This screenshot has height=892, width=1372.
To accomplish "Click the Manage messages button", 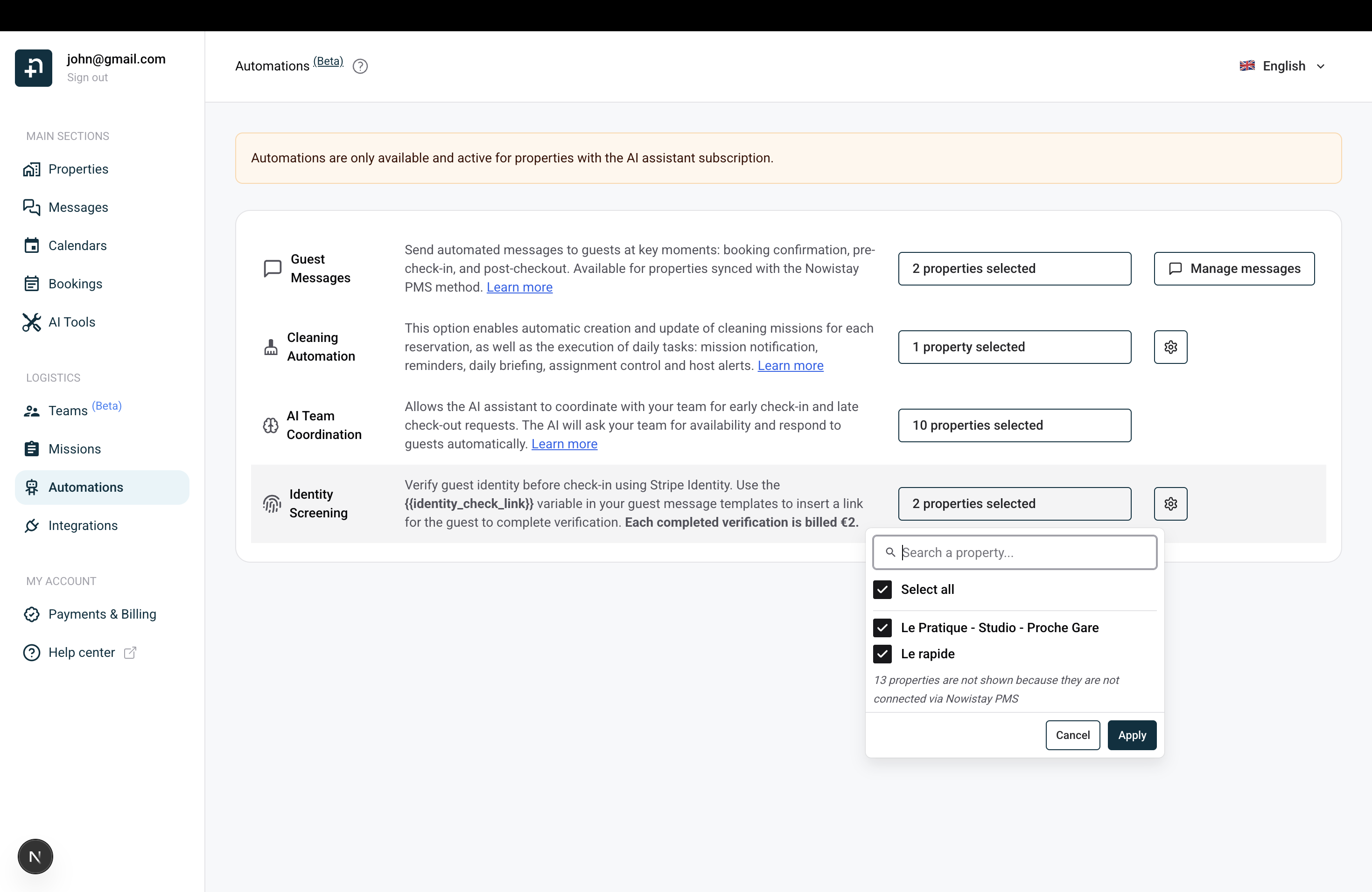I will tap(1234, 269).
